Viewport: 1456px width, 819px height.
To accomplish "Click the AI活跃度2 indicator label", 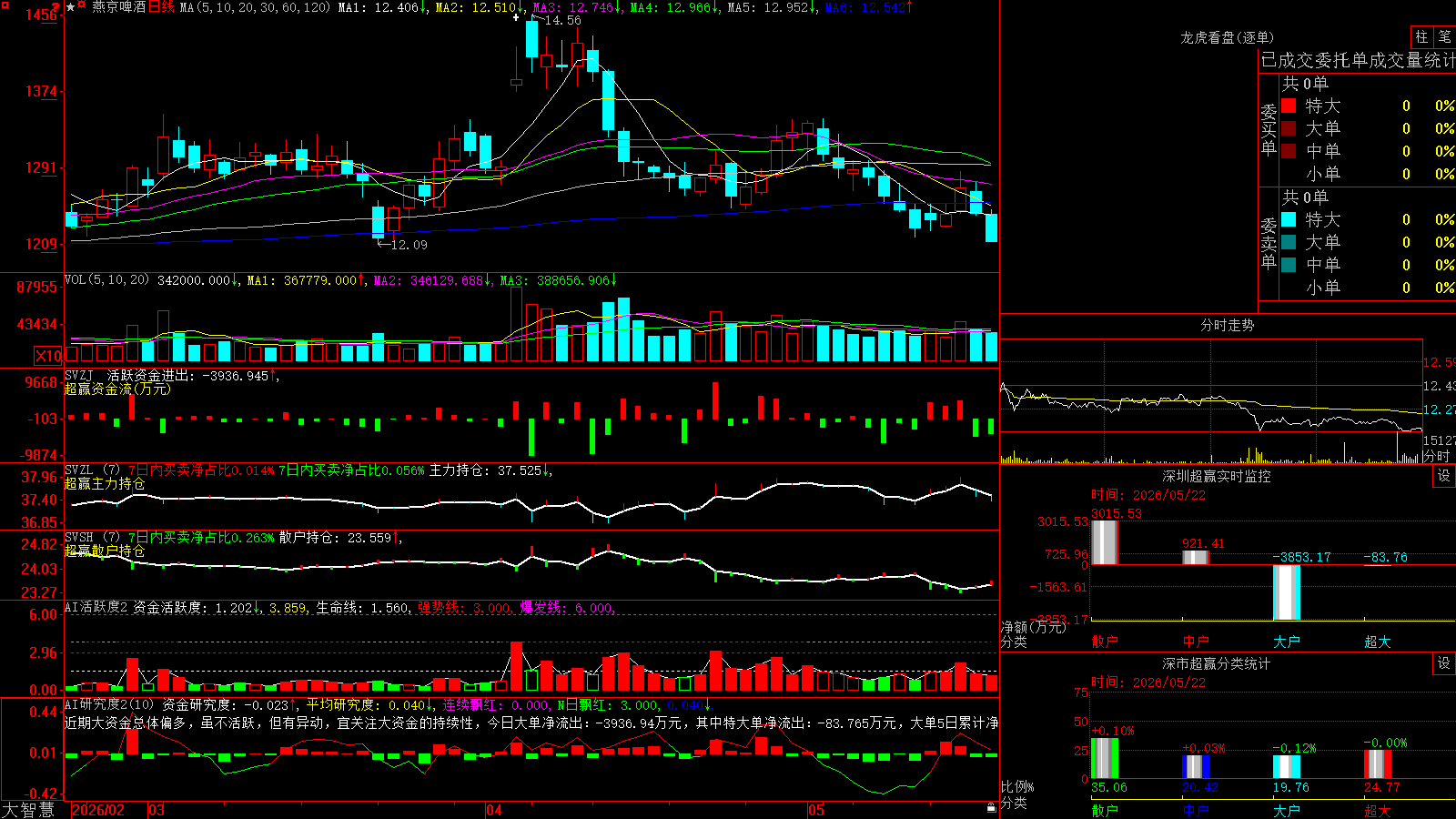I will coord(96,607).
